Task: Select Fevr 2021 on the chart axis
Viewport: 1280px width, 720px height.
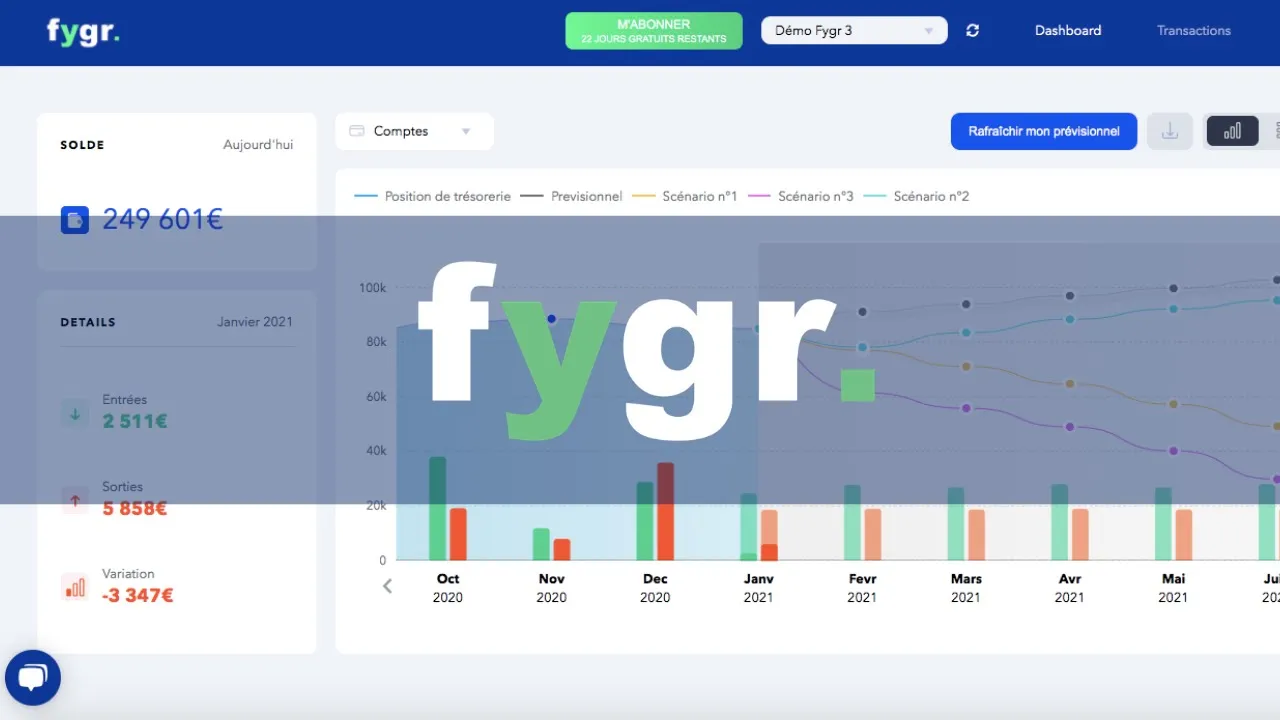Action: (862, 588)
